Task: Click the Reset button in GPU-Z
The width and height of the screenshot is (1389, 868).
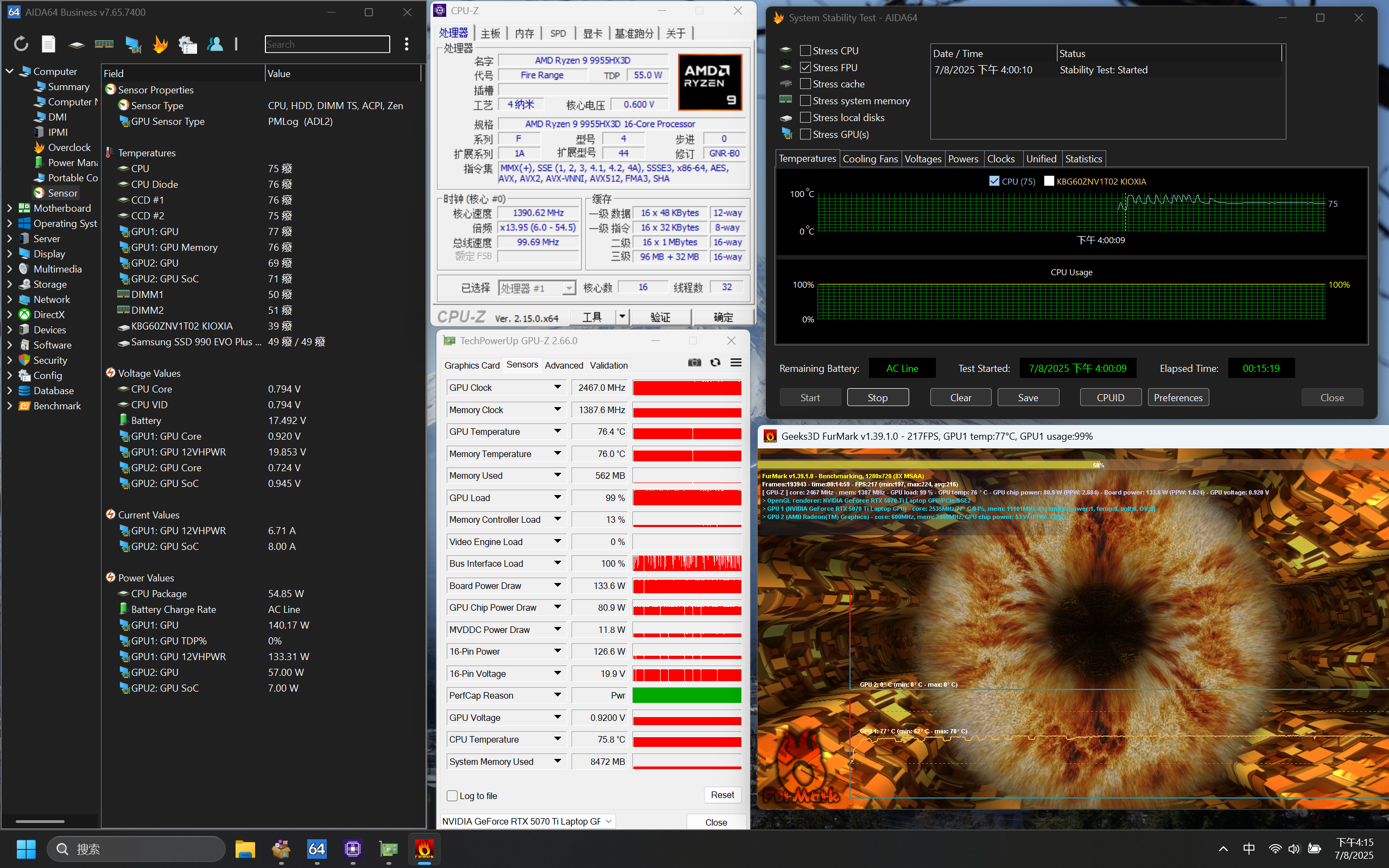Action: [722, 795]
